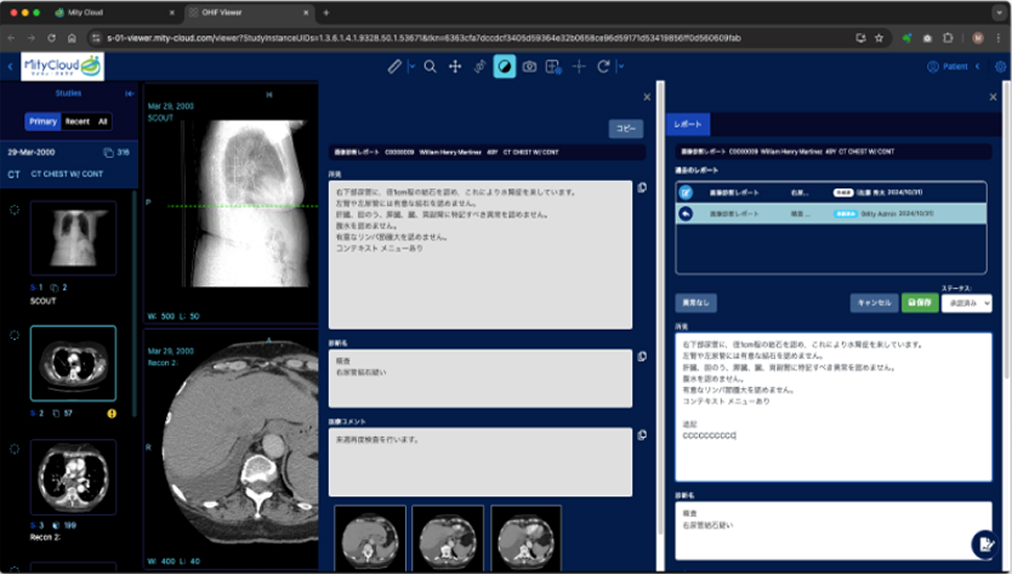Expand the chevron beside Patient
1012x574 pixels.
[x=978, y=67]
